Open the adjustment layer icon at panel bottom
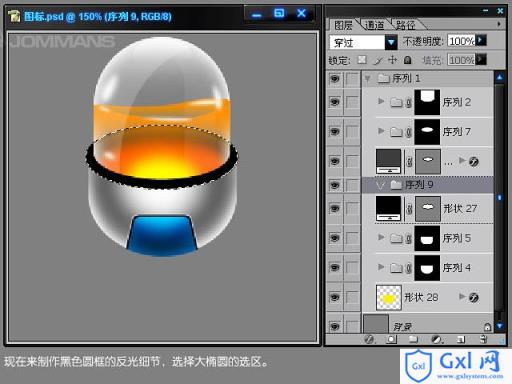The image size is (512, 384). coord(436,339)
